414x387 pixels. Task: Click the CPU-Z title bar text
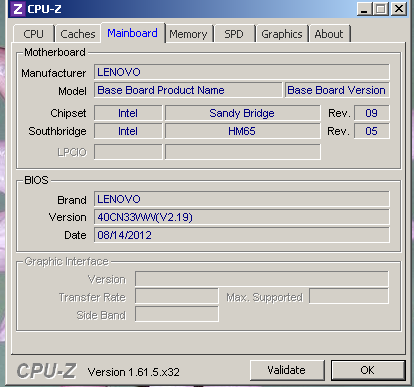[x=44, y=9]
